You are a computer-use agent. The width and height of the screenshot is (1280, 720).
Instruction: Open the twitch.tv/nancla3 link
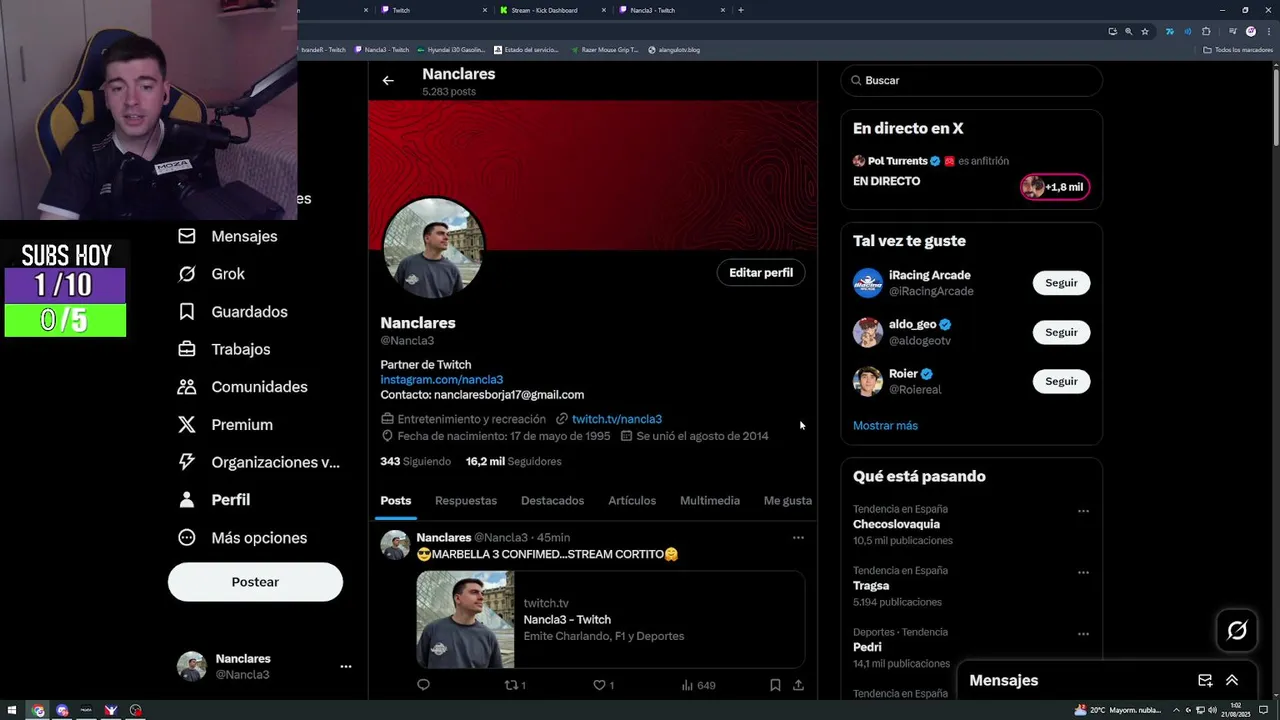click(x=617, y=419)
